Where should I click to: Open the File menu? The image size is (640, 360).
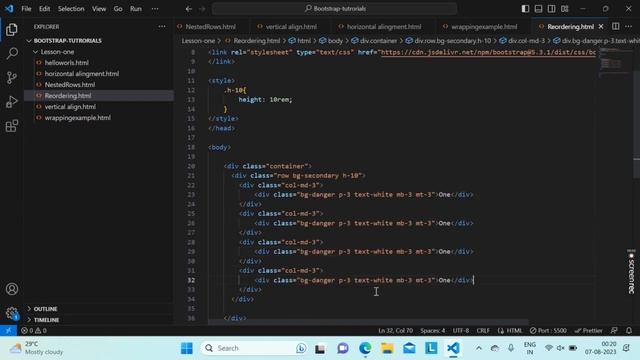[x=26, y=9]
